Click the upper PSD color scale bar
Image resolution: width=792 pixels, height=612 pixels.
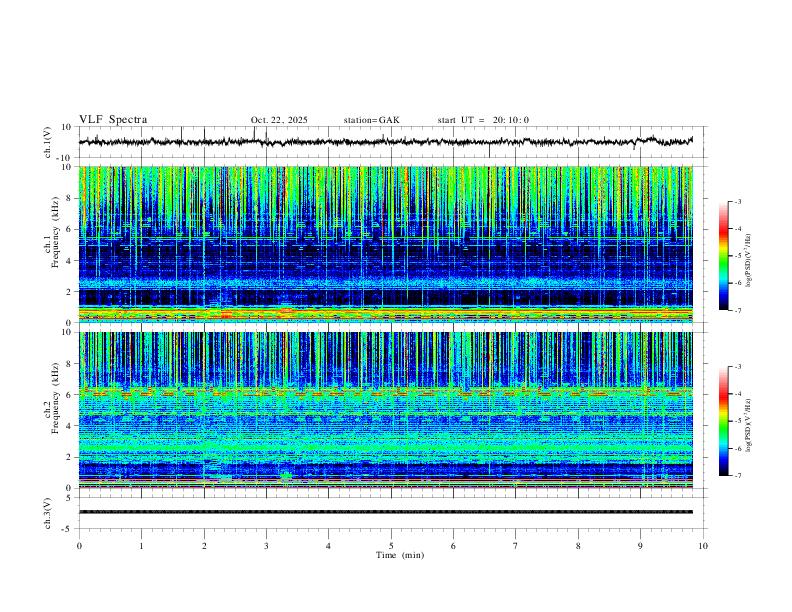coord(724,256)
